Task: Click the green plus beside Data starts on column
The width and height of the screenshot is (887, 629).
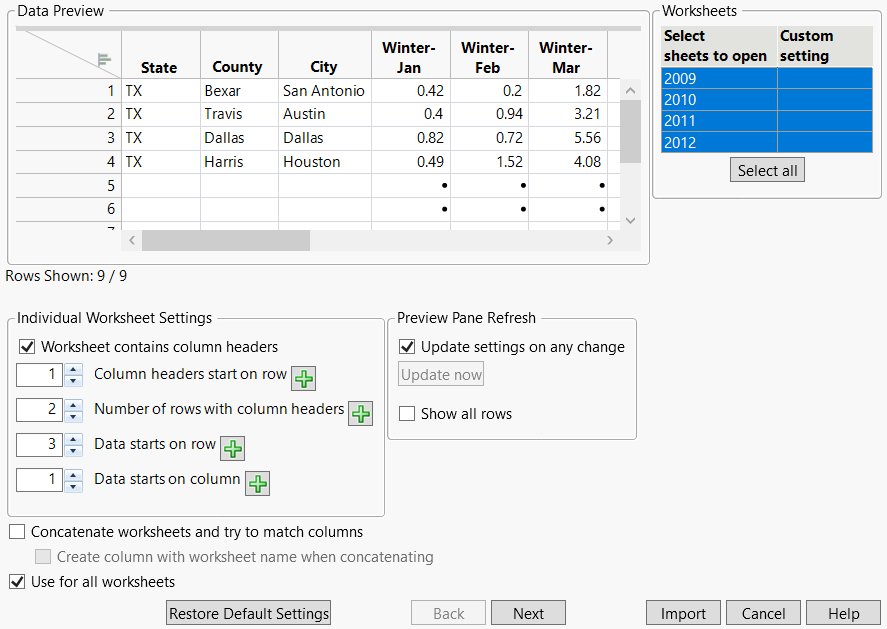Action: (257, 483)
